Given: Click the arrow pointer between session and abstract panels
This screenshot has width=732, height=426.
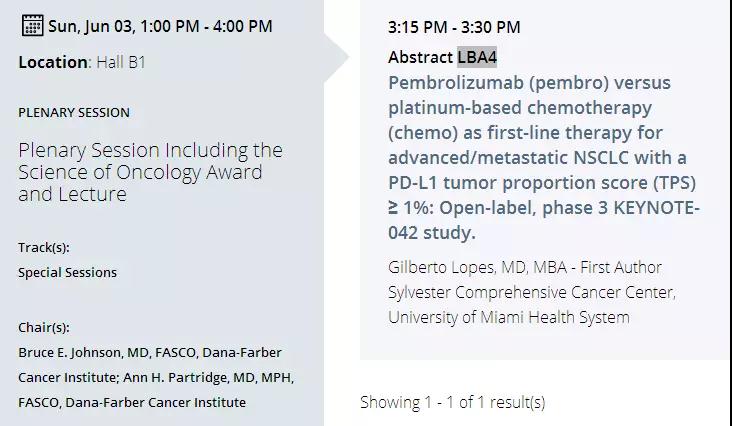Looking at the screenshot, I should [x=338, y=57].
